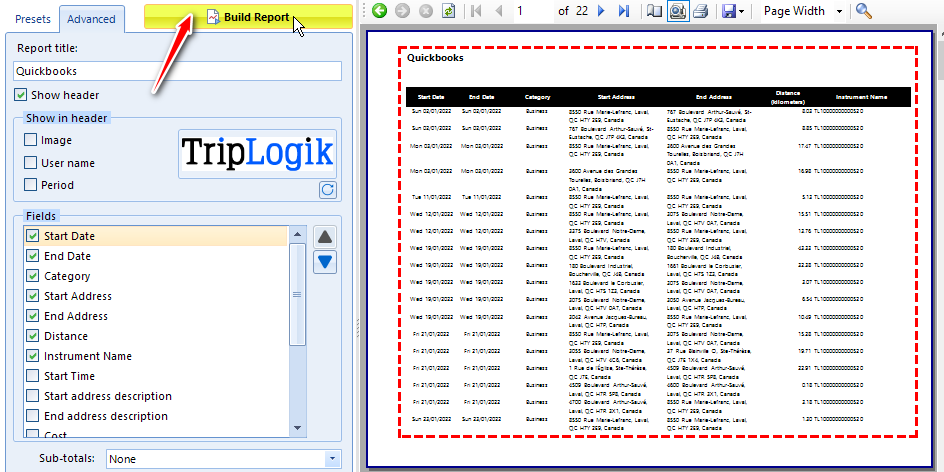The width and height of the screenshot is (944, 472).
Task: Click the Stop loading icon
Action: click(x=426, y=11)
